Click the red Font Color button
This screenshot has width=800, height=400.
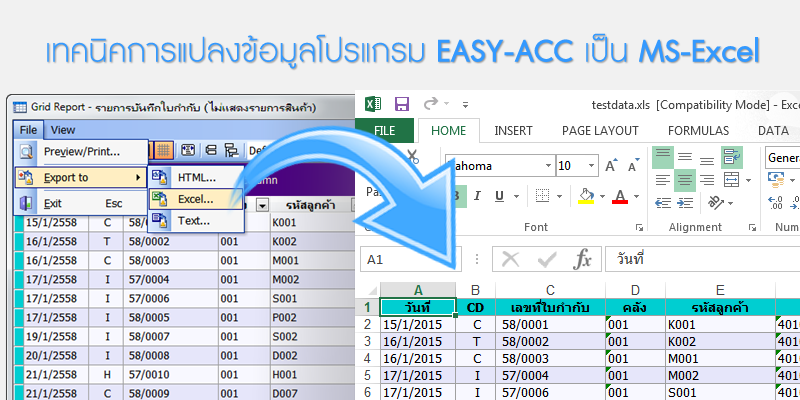(621, 196)
